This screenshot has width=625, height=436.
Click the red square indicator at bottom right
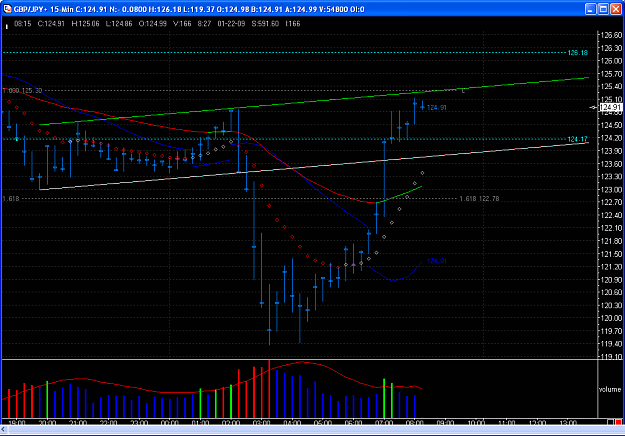pyautogui.click(x=618, y=422)
